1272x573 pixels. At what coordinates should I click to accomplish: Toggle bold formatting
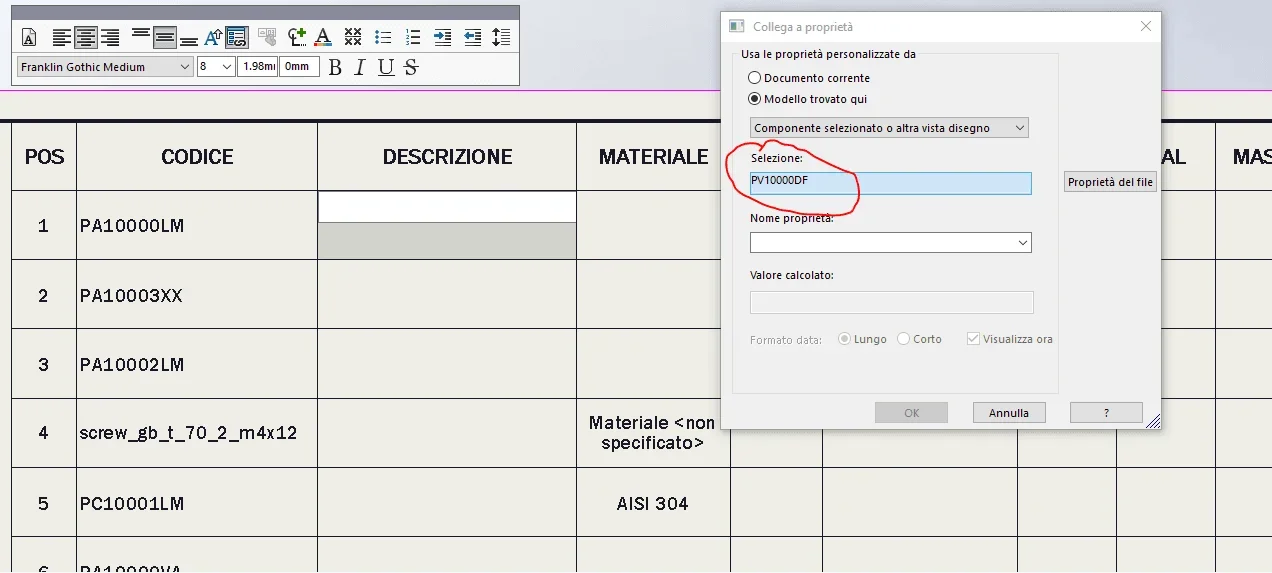pos(335,67)
